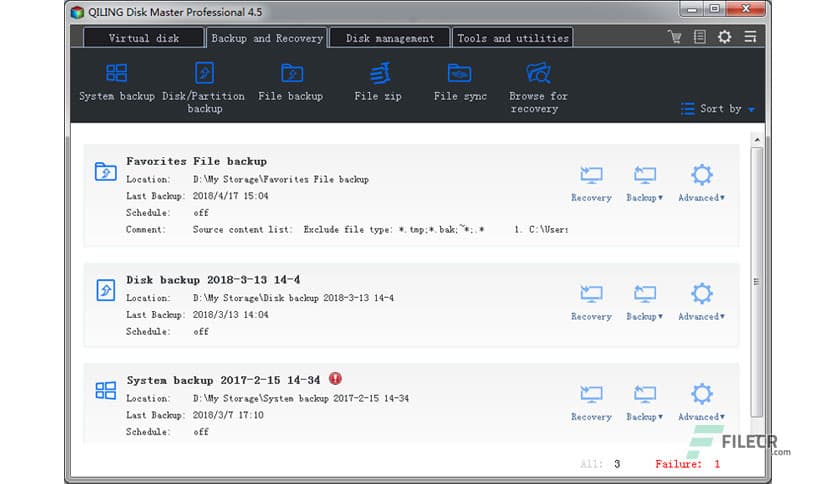The image size is (836, 484).
Task: Open the System backup tool
Action: click(x=117, y=82)
